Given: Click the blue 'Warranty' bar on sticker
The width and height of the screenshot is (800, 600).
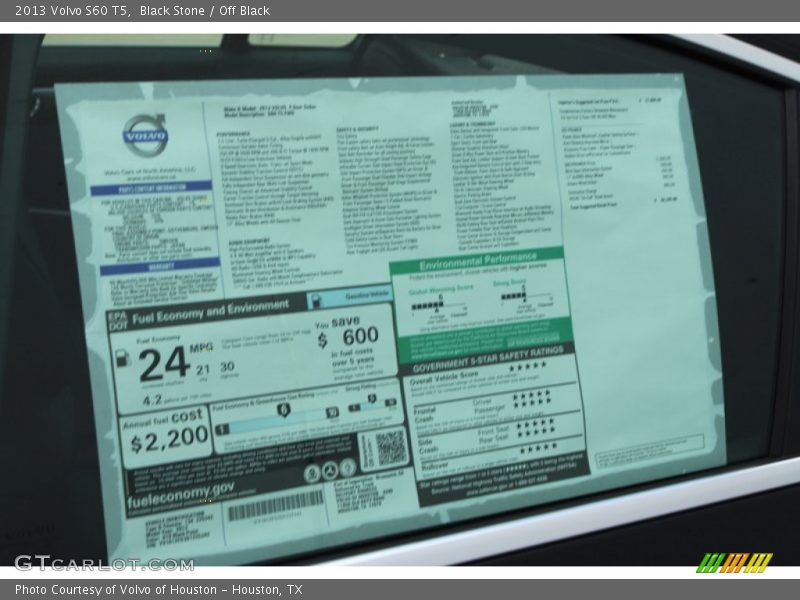Looking at the screenshot, I should pos(160,266).
